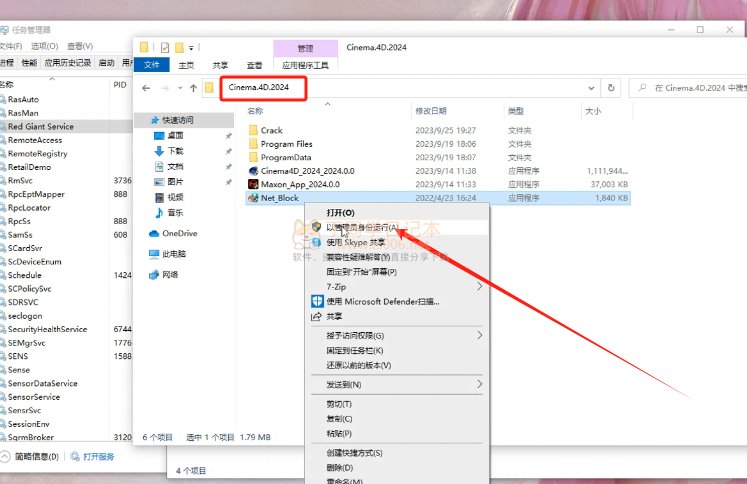Image resolution: width=747 pixels, height=484 pixels.
Task: Select the Net_Block application file
Action: tap(438, 198)
